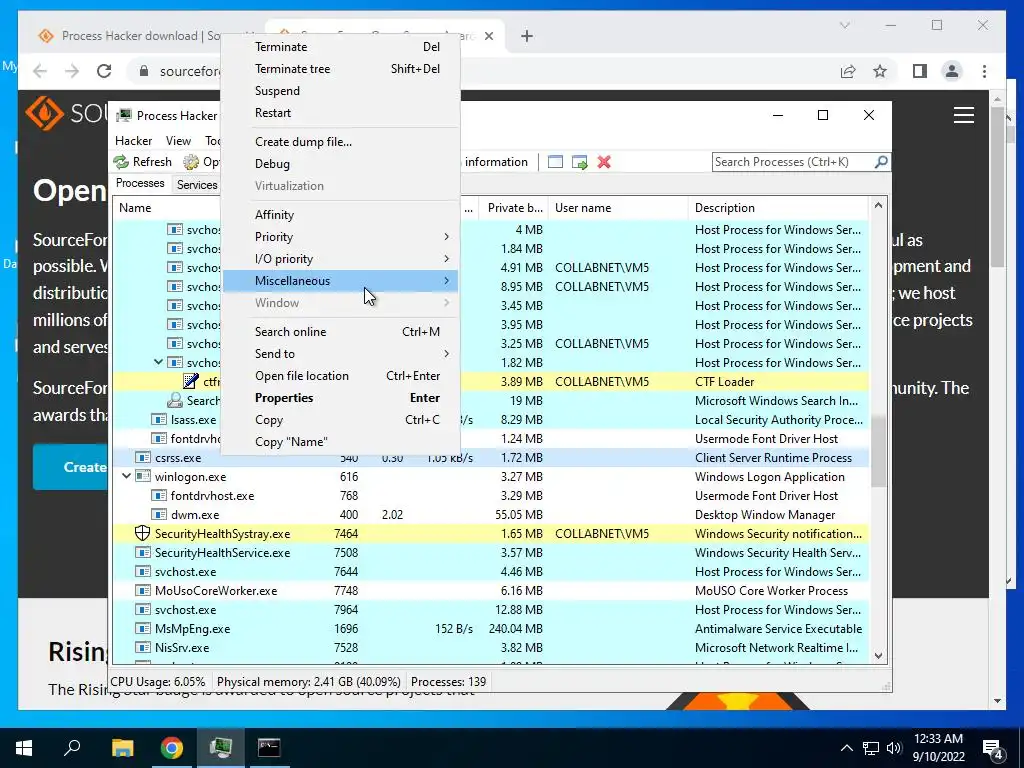1024x768 pixels.
Task: Open the Hacker menu
Action: [x=133, y=140]
